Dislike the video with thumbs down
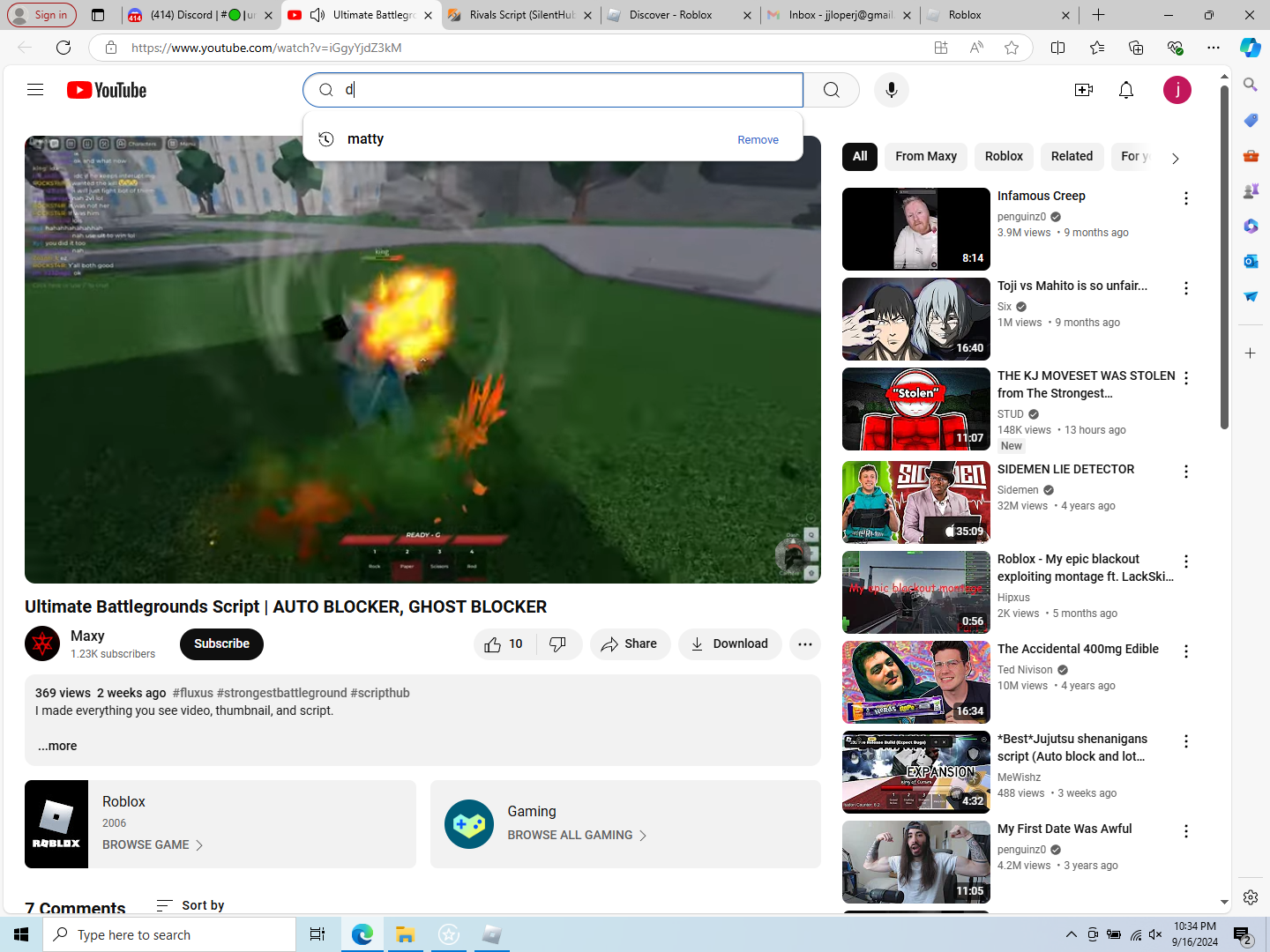This screenshot has width=1270, height=952. point(558,644)
